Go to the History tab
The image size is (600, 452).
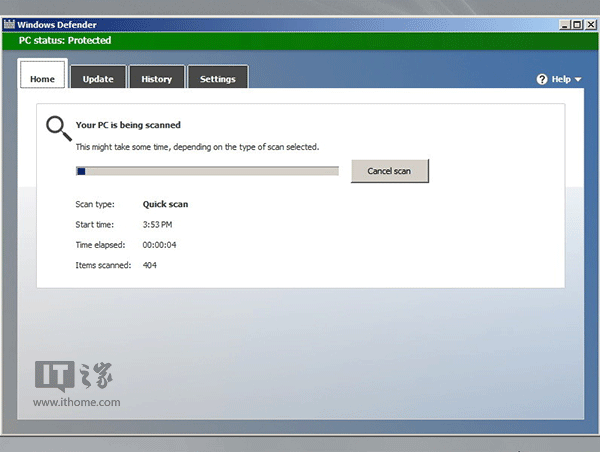(156, 79)
